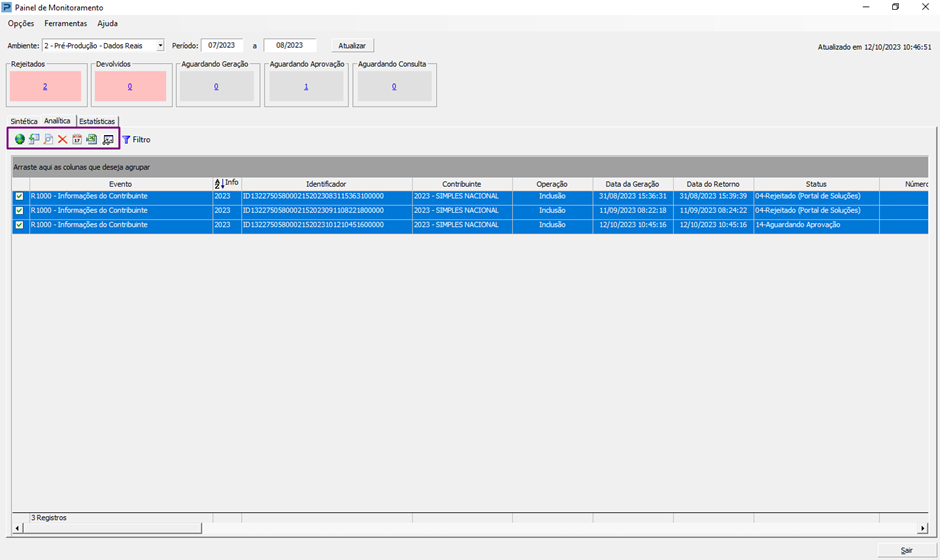This screenshot has width=940, height=560.
Task: Uncheck the first R1000 row checkbox
Action: pyautogui.click(x=20, y=197)
